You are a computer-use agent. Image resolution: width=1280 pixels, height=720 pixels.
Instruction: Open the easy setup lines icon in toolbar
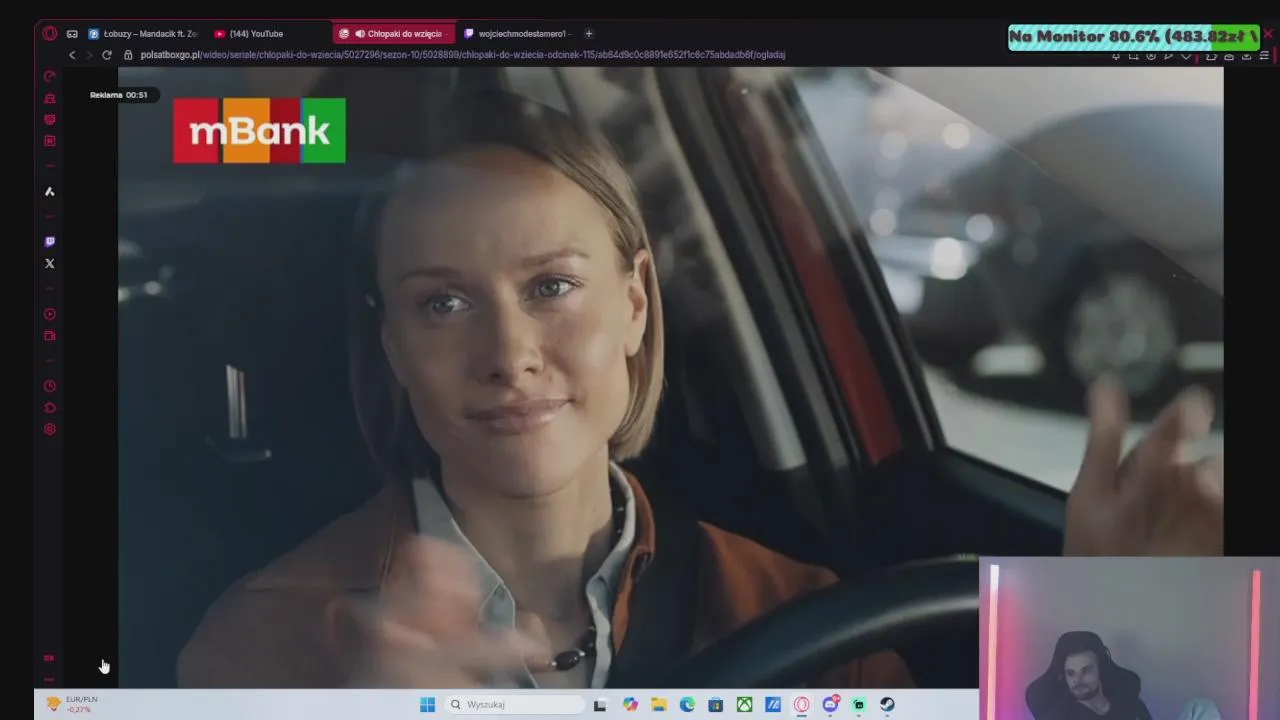tap(1263, 56)
